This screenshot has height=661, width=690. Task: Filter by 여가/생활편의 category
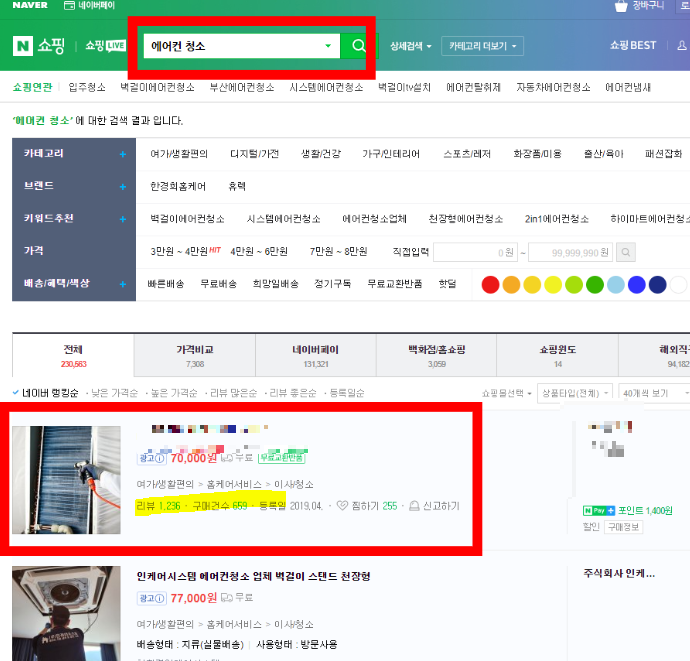(179, 154)
